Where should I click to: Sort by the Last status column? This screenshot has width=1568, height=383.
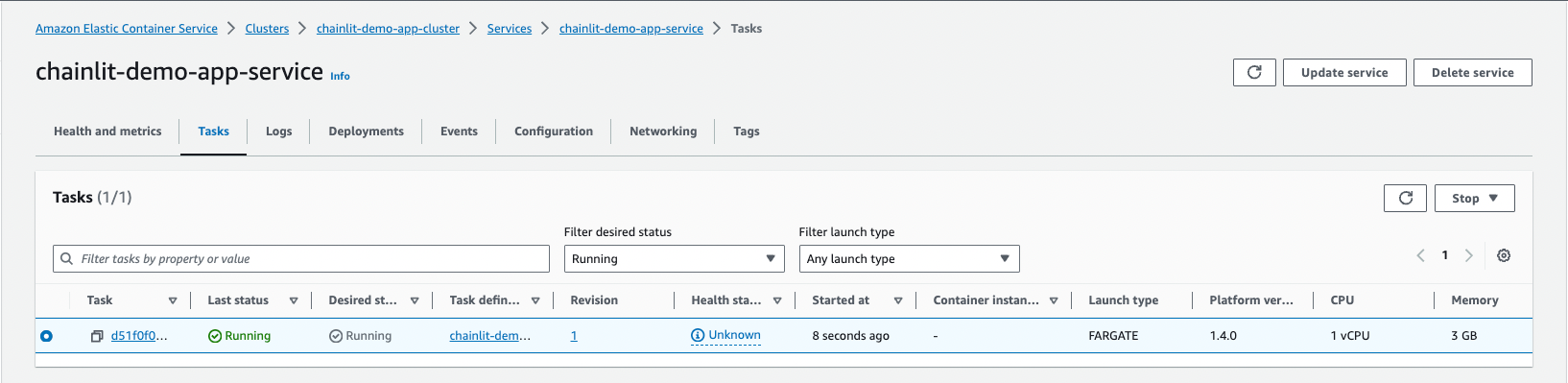(294, 300)
